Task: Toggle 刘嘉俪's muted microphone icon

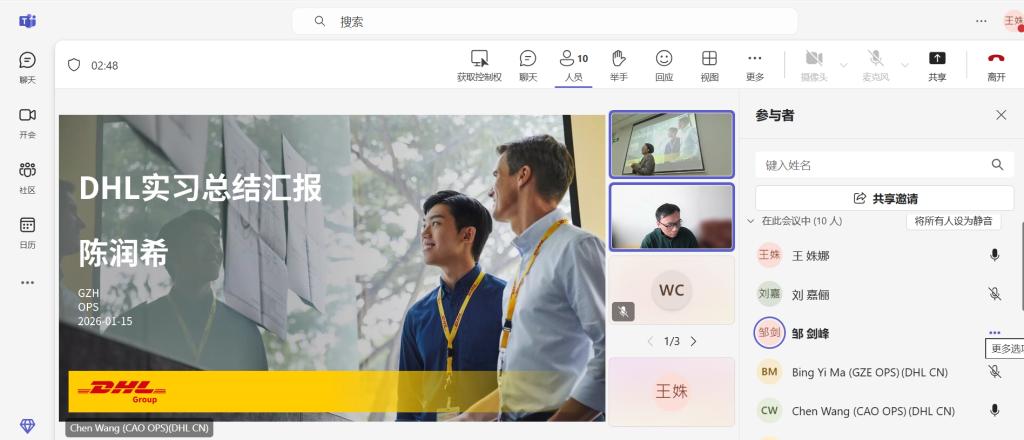Action: point(994,294)
